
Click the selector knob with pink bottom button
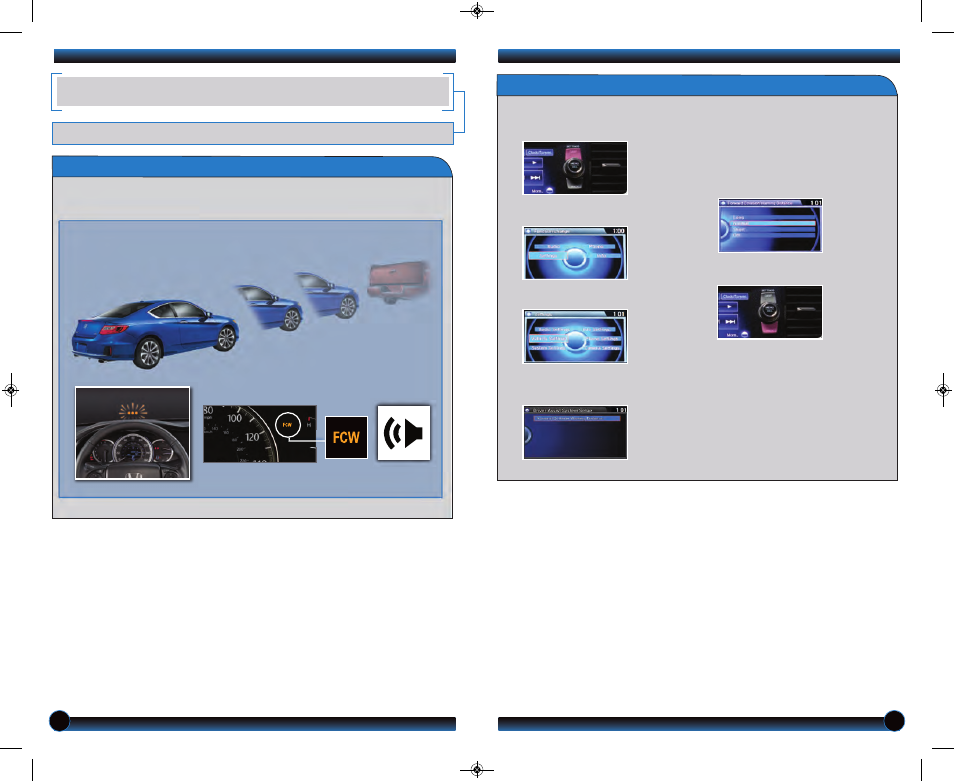[770, 313]
